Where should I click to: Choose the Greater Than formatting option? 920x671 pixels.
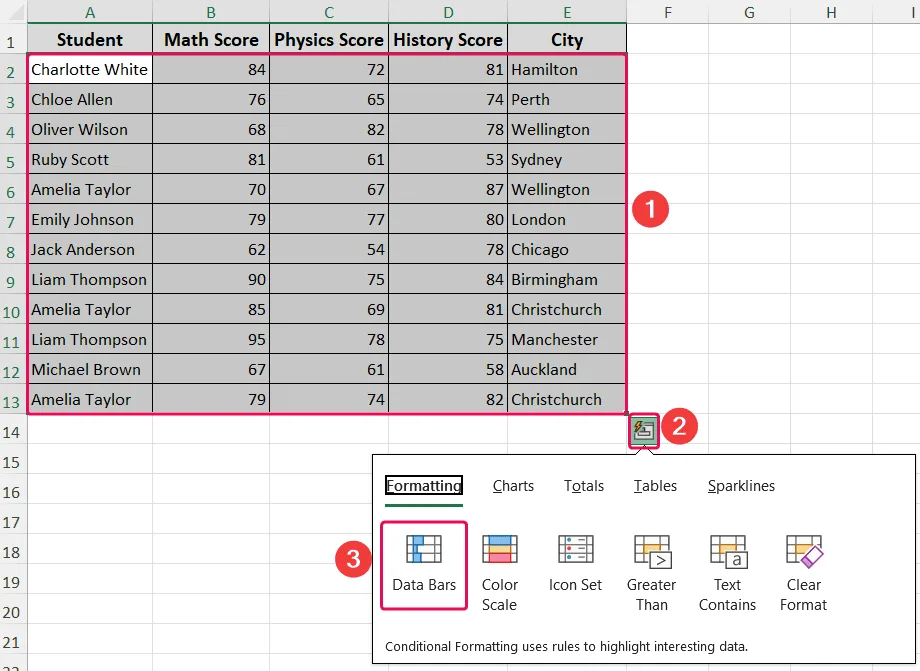tap(651, 573)
